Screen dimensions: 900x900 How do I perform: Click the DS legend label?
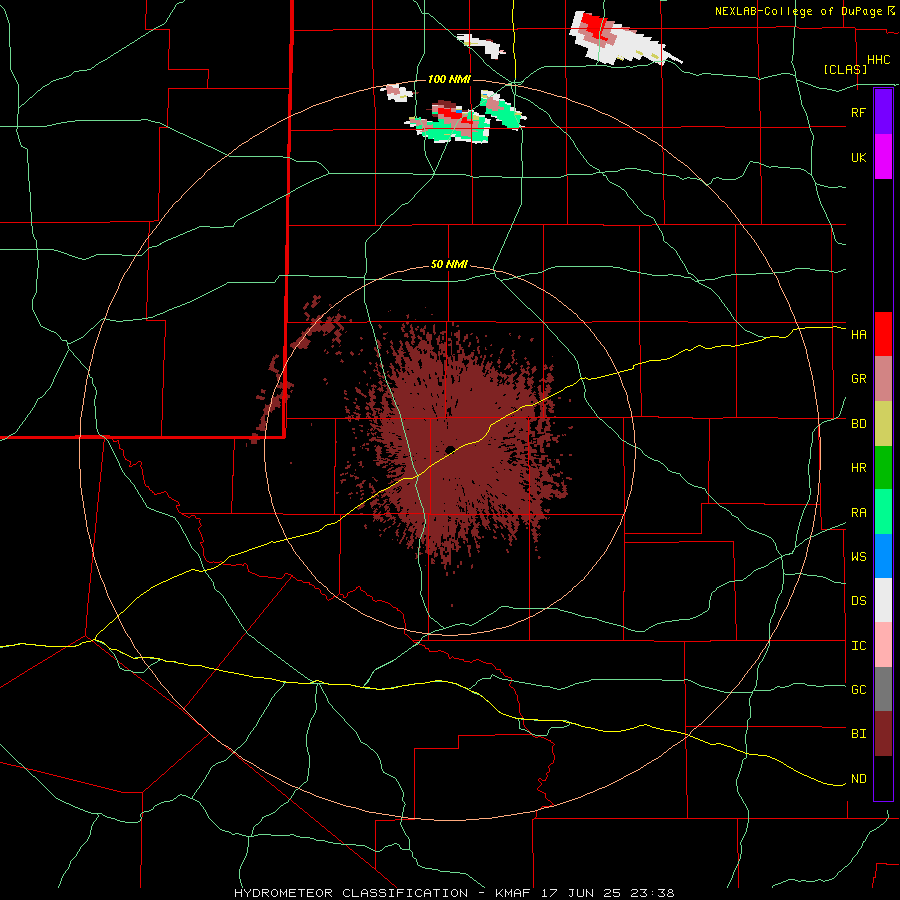pyautogui.click(x=858, y=601)
